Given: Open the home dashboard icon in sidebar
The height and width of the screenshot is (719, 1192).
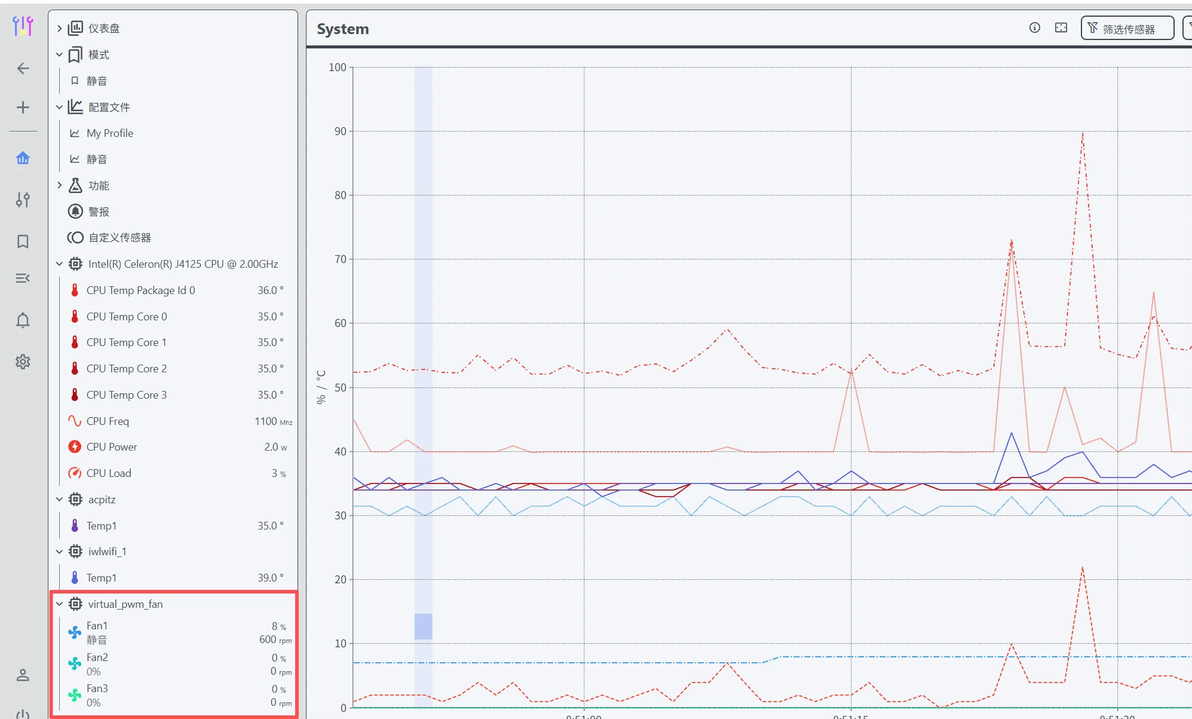Looking at the screenshot, I should pos(23,158).
